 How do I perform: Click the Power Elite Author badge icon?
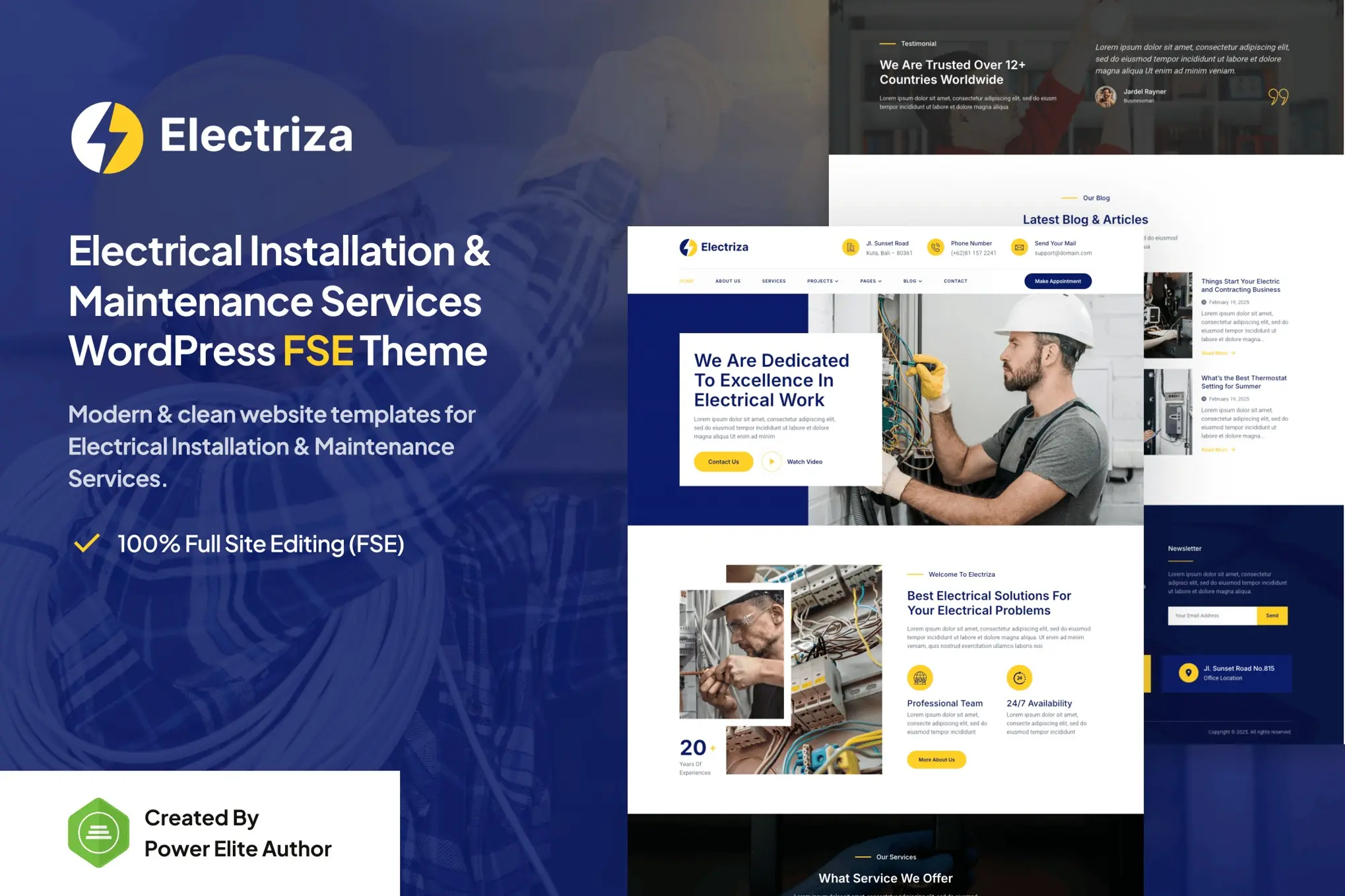(99, 831)
